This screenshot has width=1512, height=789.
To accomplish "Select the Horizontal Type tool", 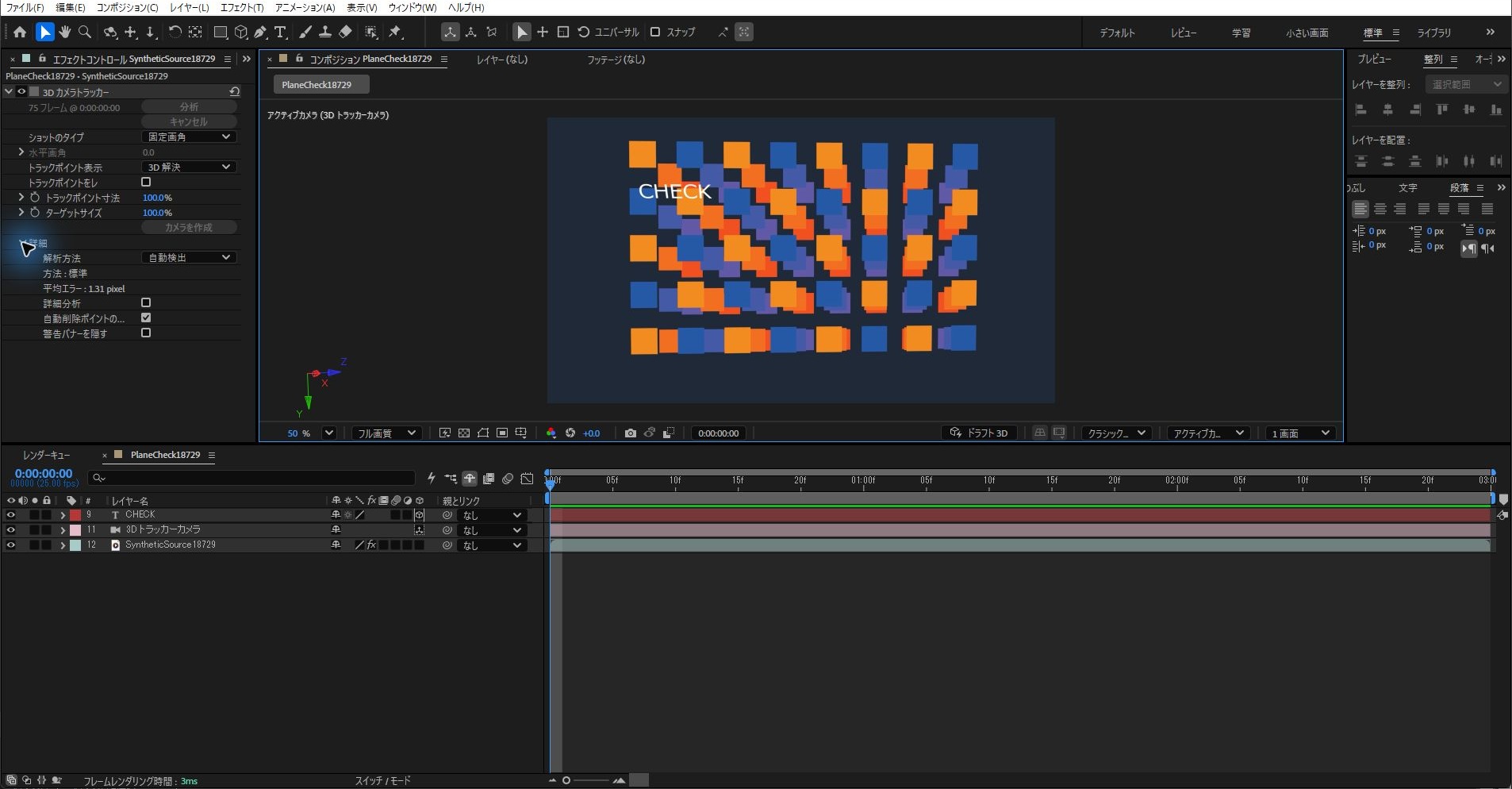I will pyautogui.click(x=281, y=32).
